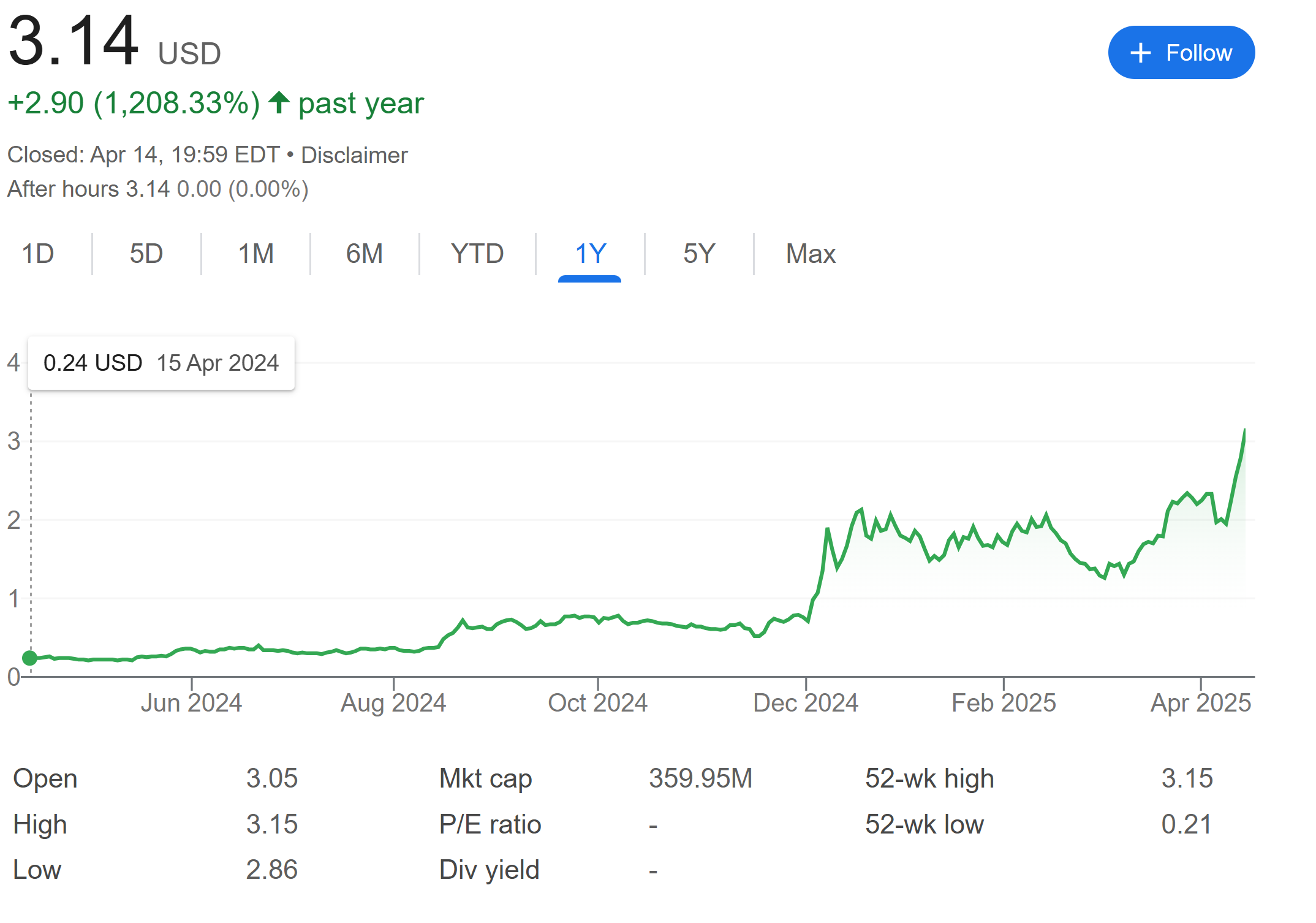Click the green data point marker on chart
The width and height of the screenshot is (1316, 923).
point(29,658)
